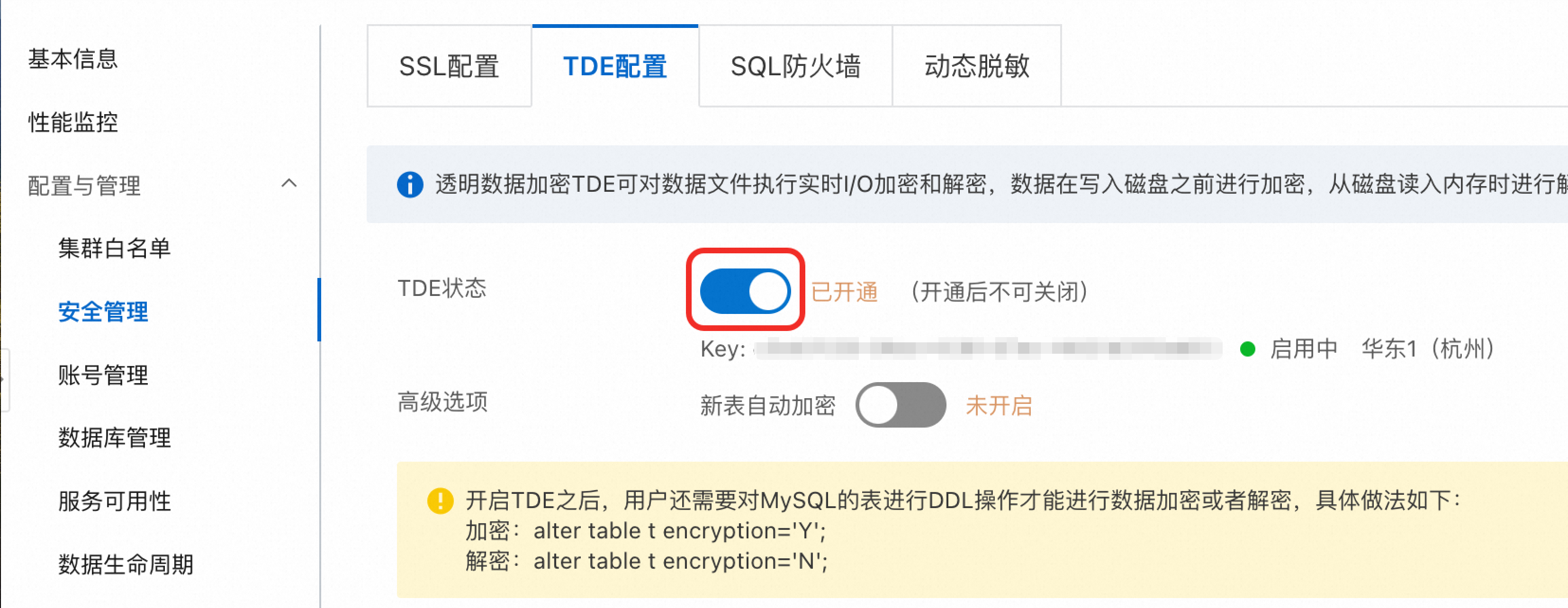Image resolution: width=1568 pixels, height=608 pixels.
Task: Click the green 启用中 status dot
Action: pos(1247,349)
